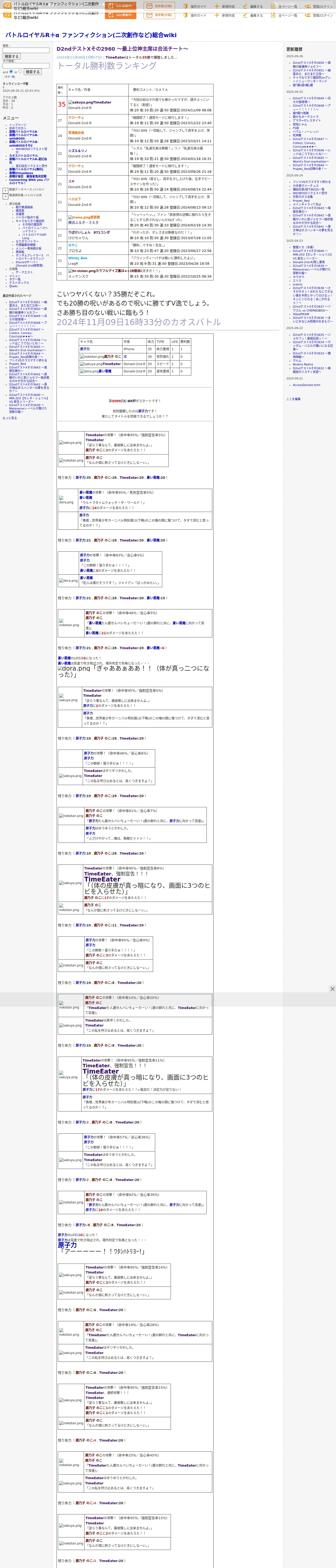Open Beatrix Repha history link

click(303, 365)
